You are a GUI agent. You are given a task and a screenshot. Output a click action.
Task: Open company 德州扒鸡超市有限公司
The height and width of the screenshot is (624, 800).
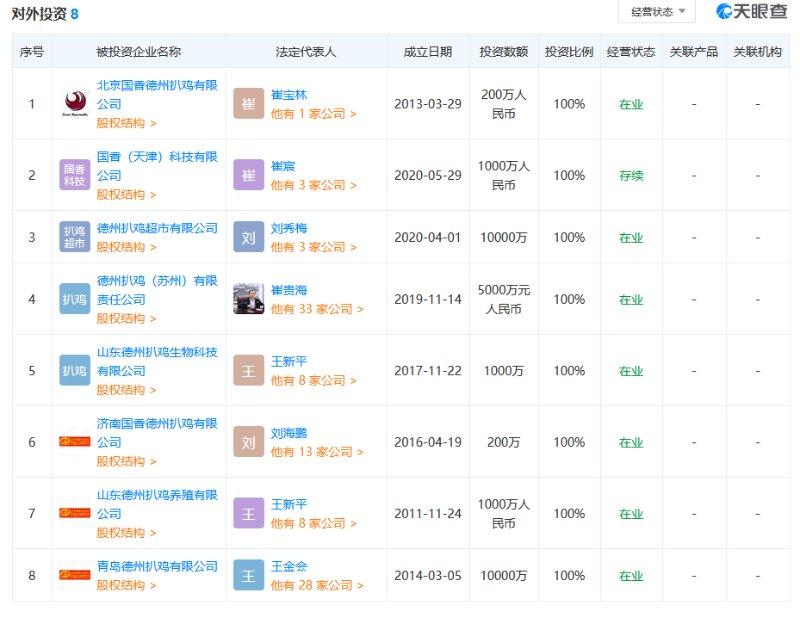157,228
